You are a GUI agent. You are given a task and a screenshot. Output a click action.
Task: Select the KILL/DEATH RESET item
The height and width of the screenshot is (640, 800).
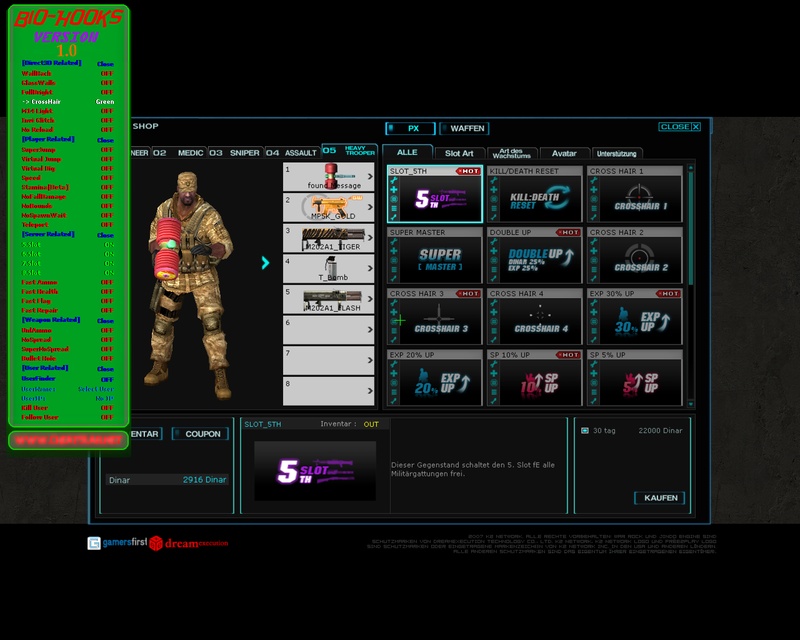point(534,194)
